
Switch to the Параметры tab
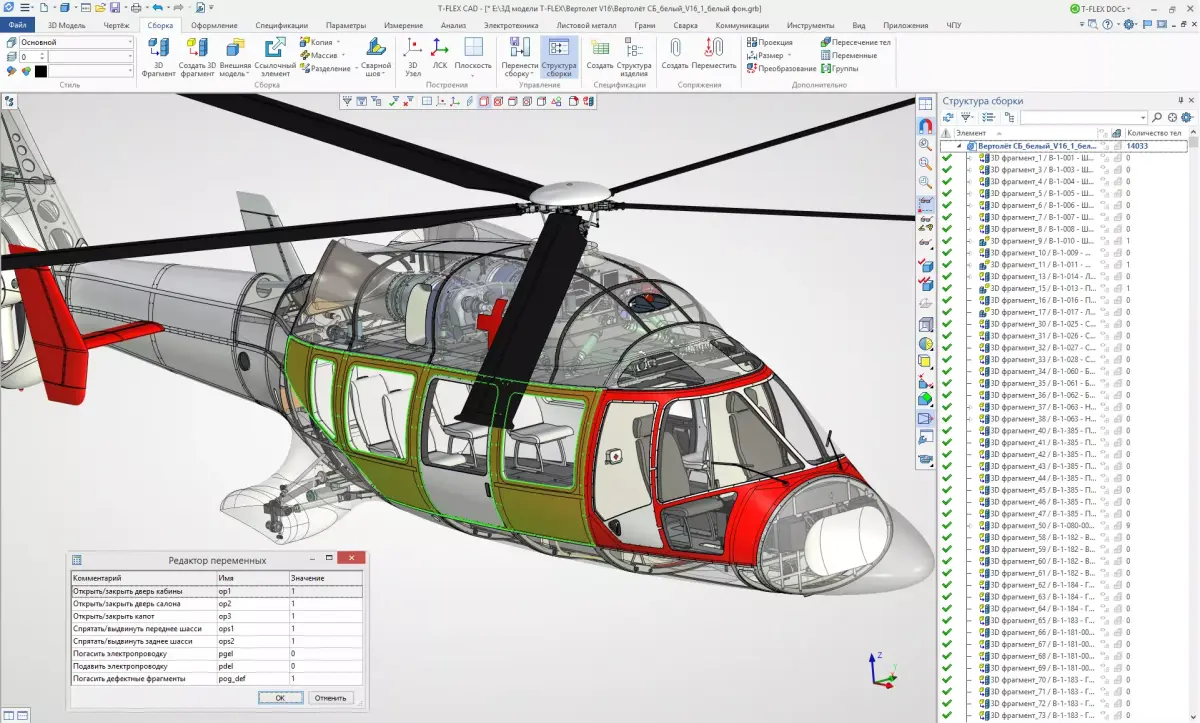[x=346, y=25]
